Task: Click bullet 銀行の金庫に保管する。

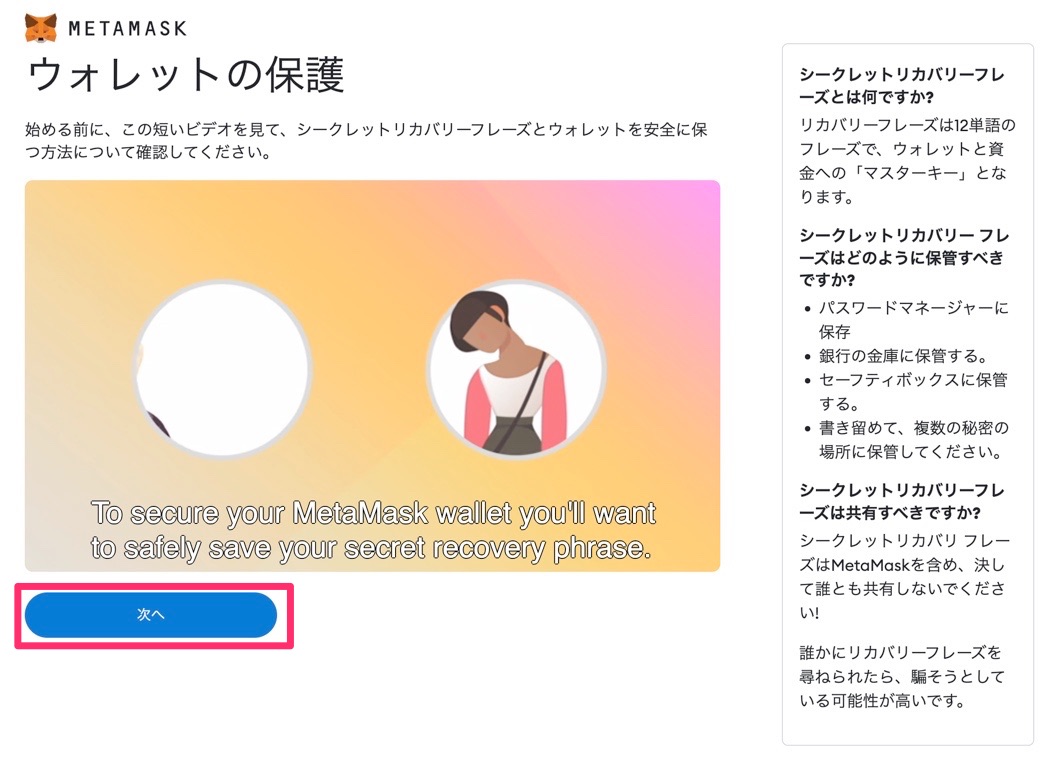Action: click(903, 356)
